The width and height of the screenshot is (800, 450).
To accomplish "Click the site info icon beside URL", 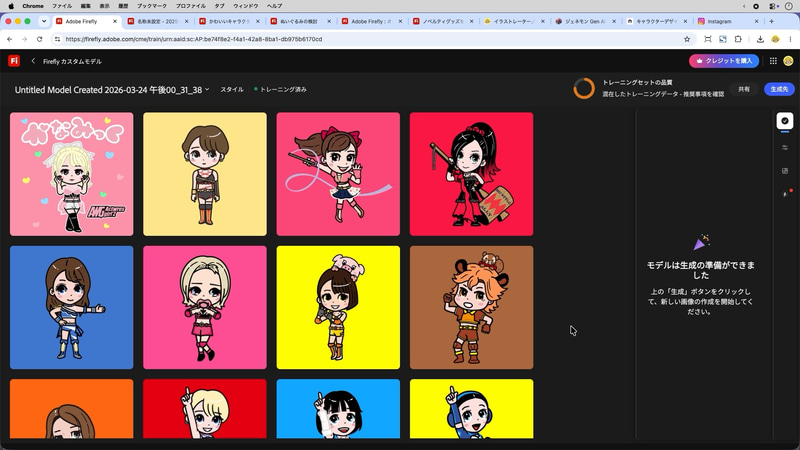I will pos(57,39).
